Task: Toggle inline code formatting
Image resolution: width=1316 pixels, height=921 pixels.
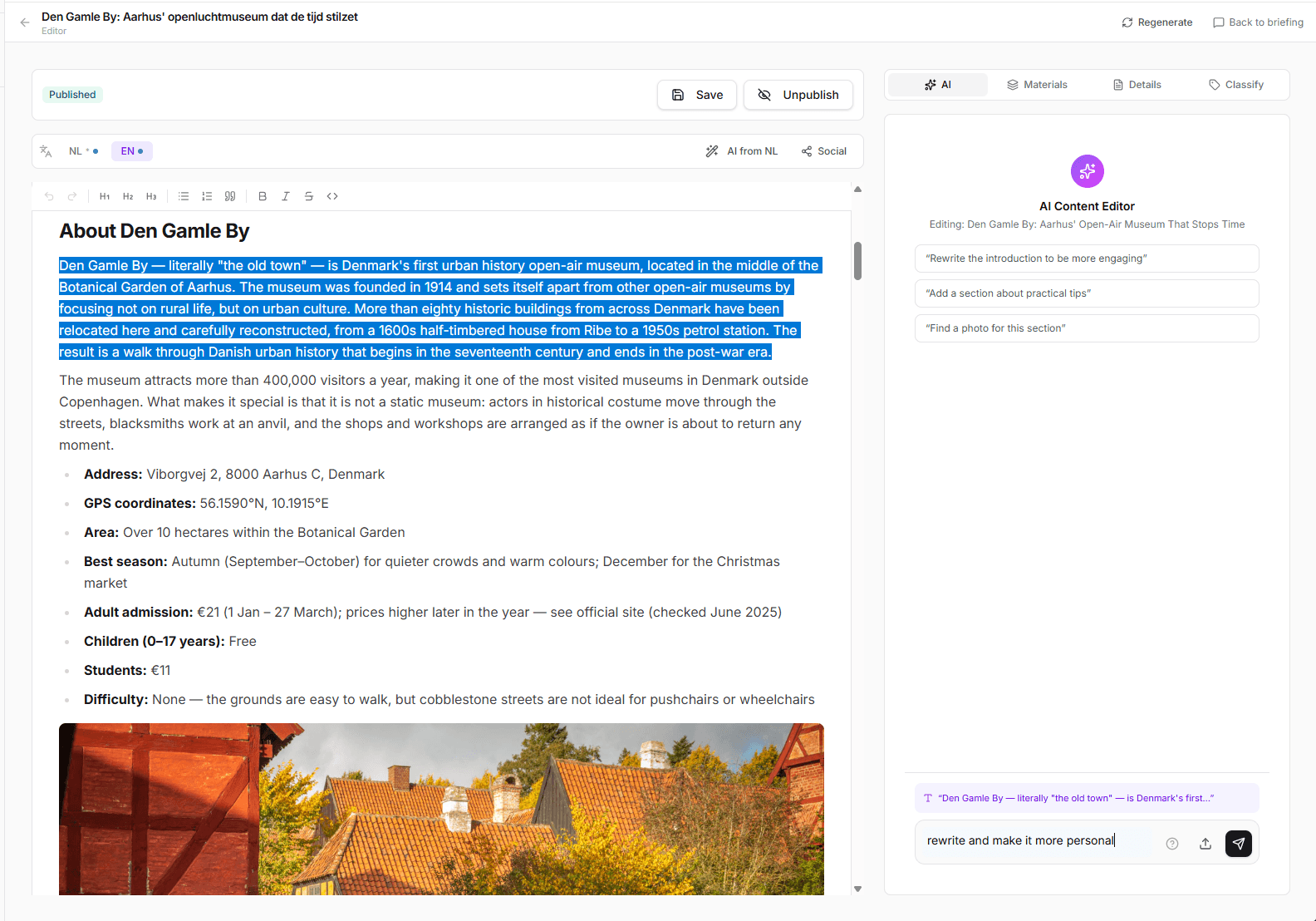Action: point(332,196)
